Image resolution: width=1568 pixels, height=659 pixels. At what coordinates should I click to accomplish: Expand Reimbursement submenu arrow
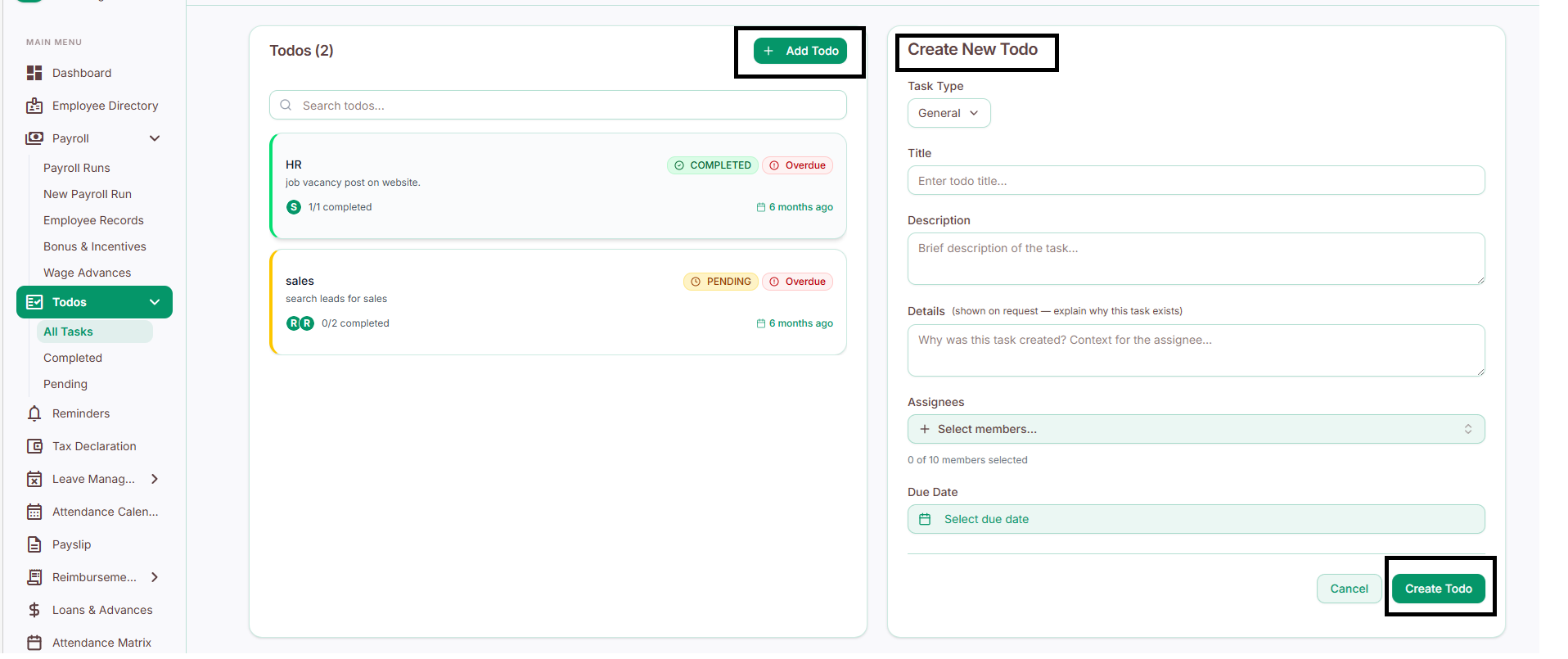coord(155,577)
